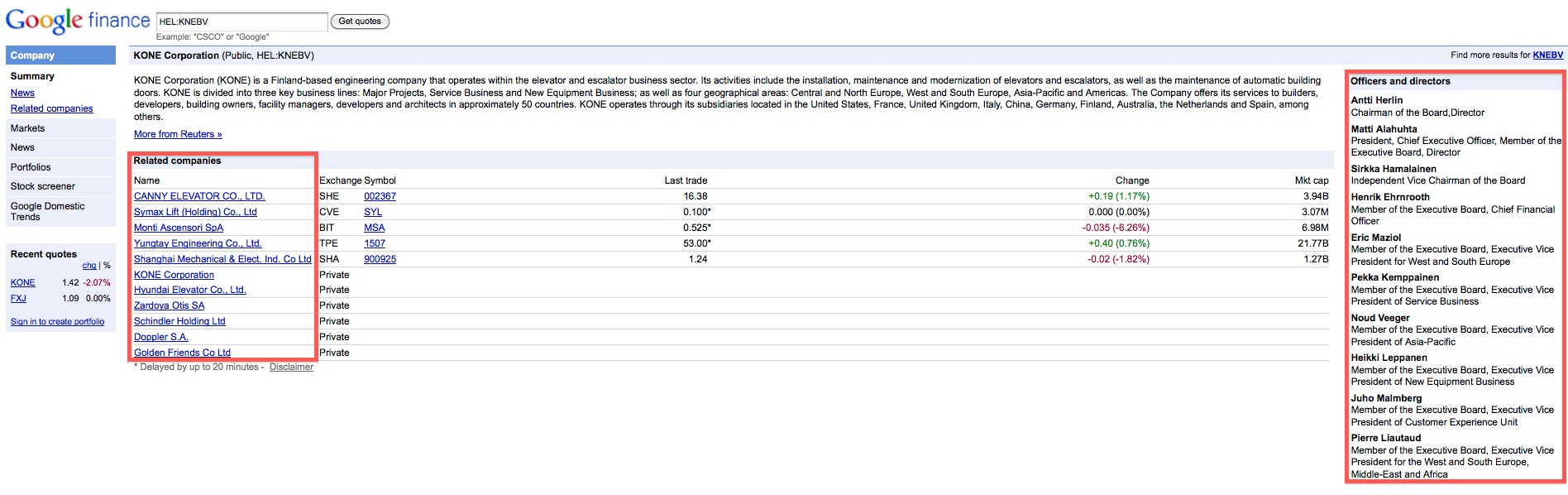Open CANNY ELEVATOR CO., LTD.
The width and height of the screenshot is (1568, 495).
199,196
